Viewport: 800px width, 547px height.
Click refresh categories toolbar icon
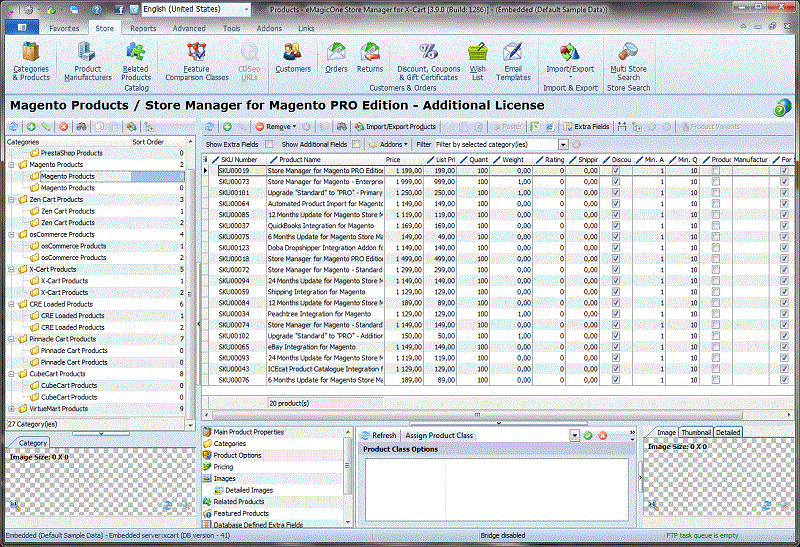tap(14, 127)
